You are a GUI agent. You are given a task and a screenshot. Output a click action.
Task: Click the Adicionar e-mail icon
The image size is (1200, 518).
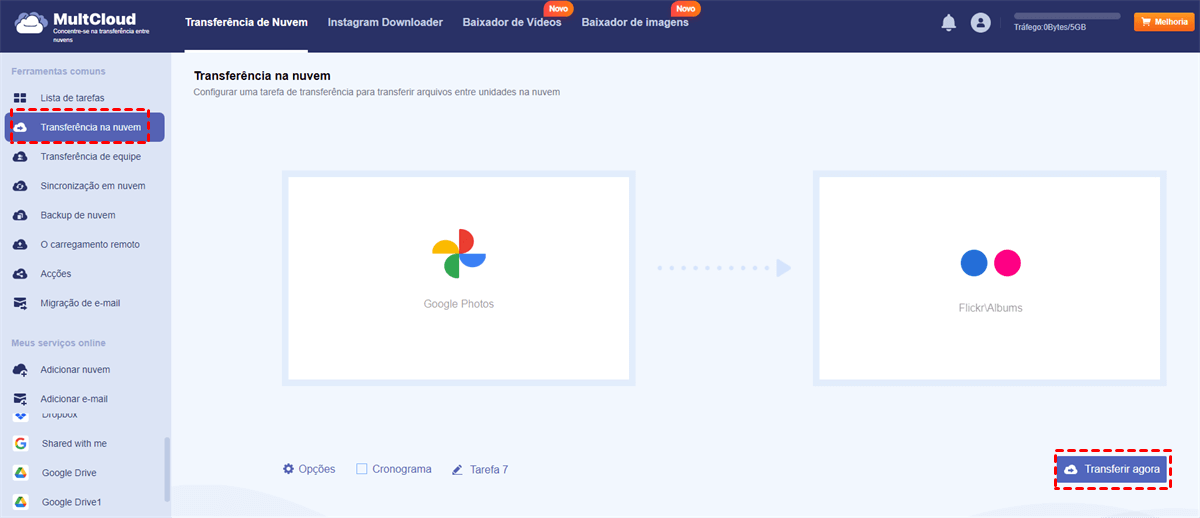(20, 399)
